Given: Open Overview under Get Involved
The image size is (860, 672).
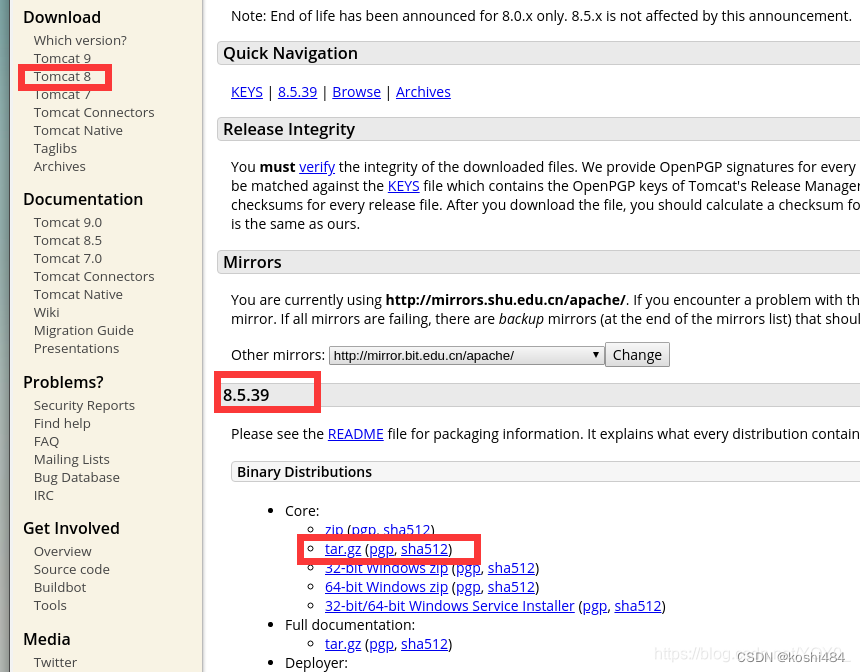Looking at the screenshot, I should [63, 551].
